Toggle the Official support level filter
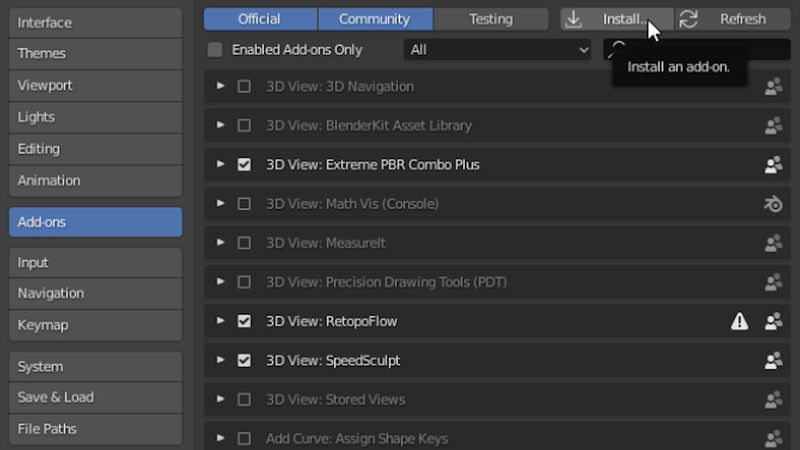Image resolution: width=800 pixels, height=450 pixels. 260,19
